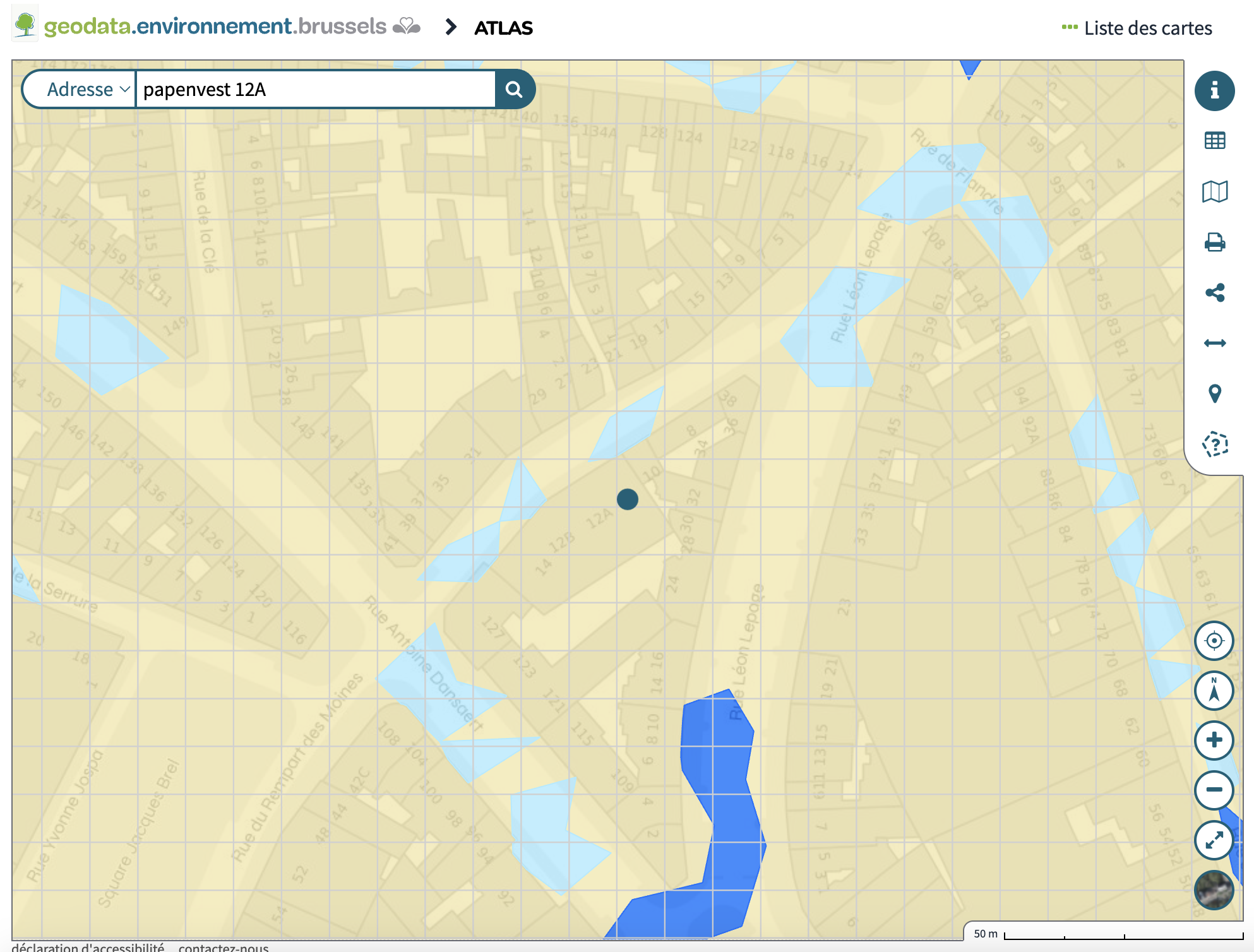Select the measure distance tool

tap(1214, 343)
